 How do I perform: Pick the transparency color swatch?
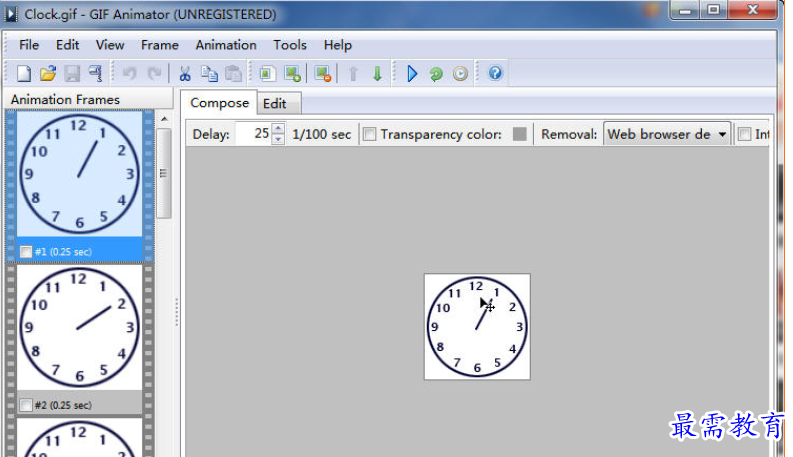[519, 134]
